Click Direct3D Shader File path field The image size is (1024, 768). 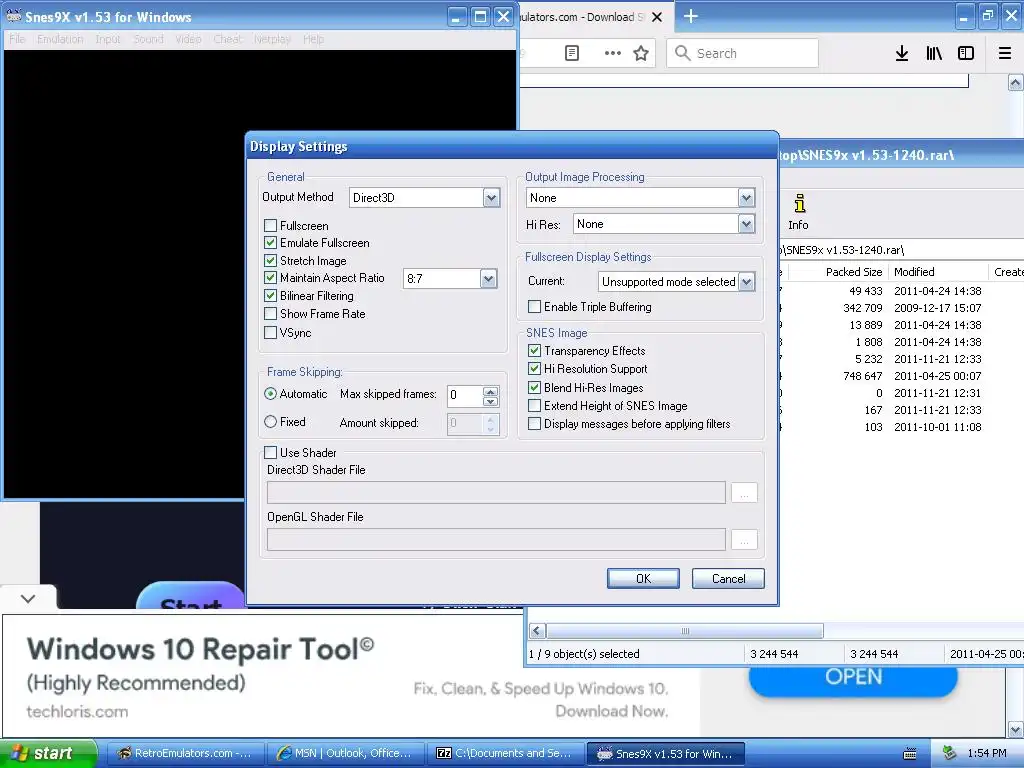coord(496,492)
